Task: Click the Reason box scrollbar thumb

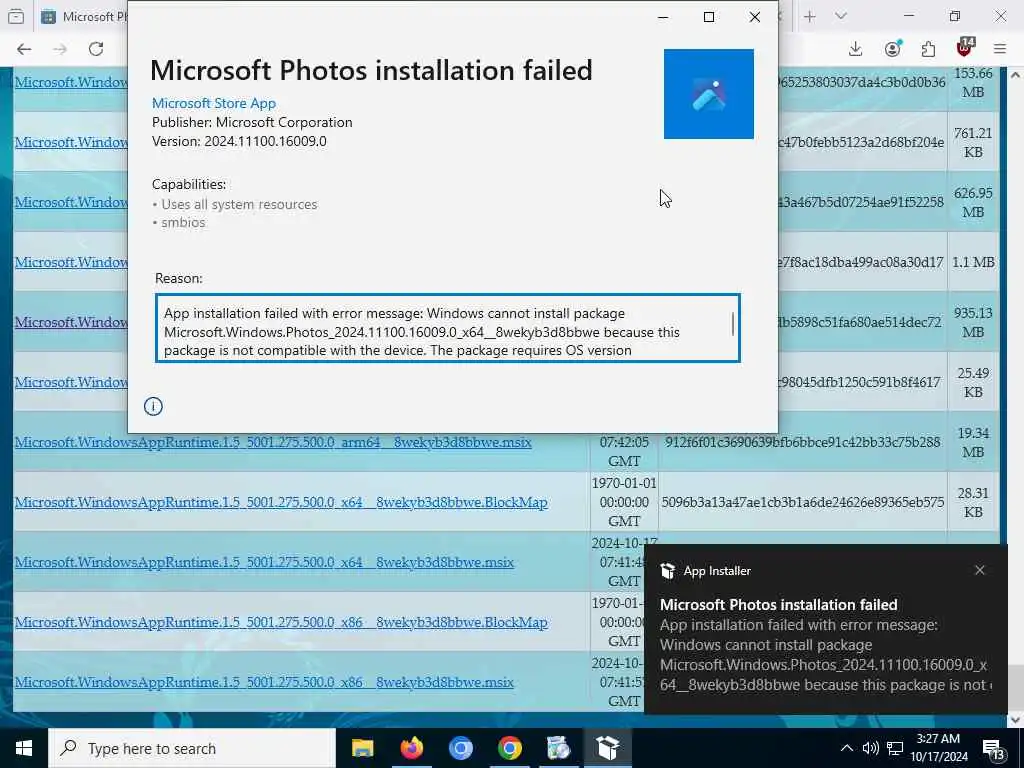Action: pyautogui.click(x=733, y=324)
